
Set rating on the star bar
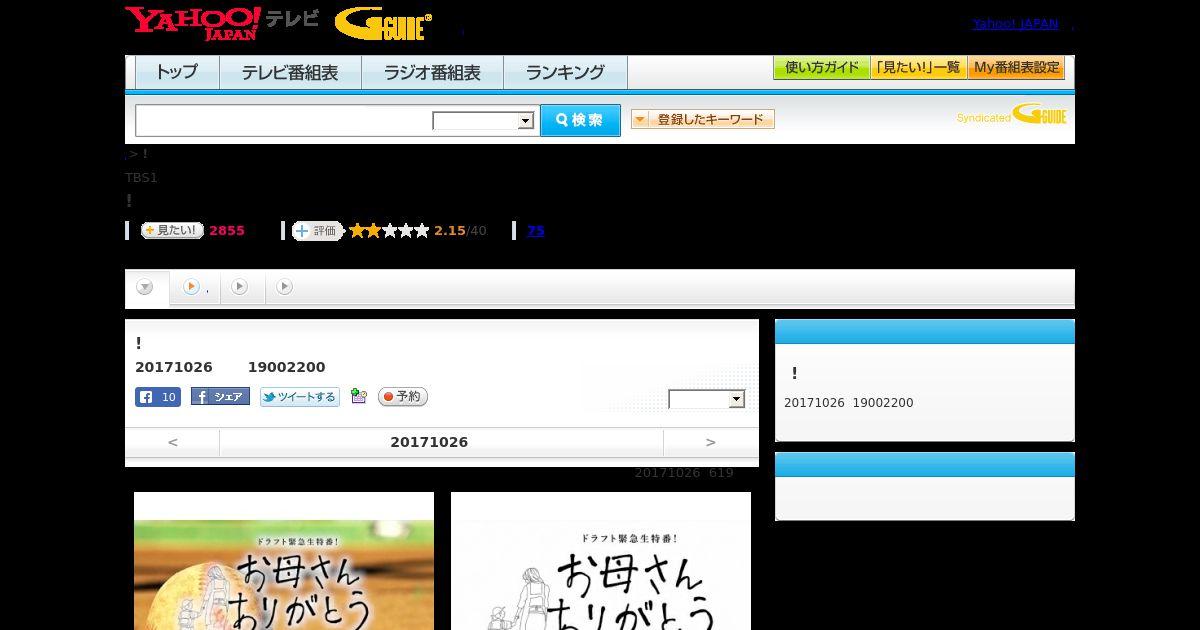pos(389,231)
